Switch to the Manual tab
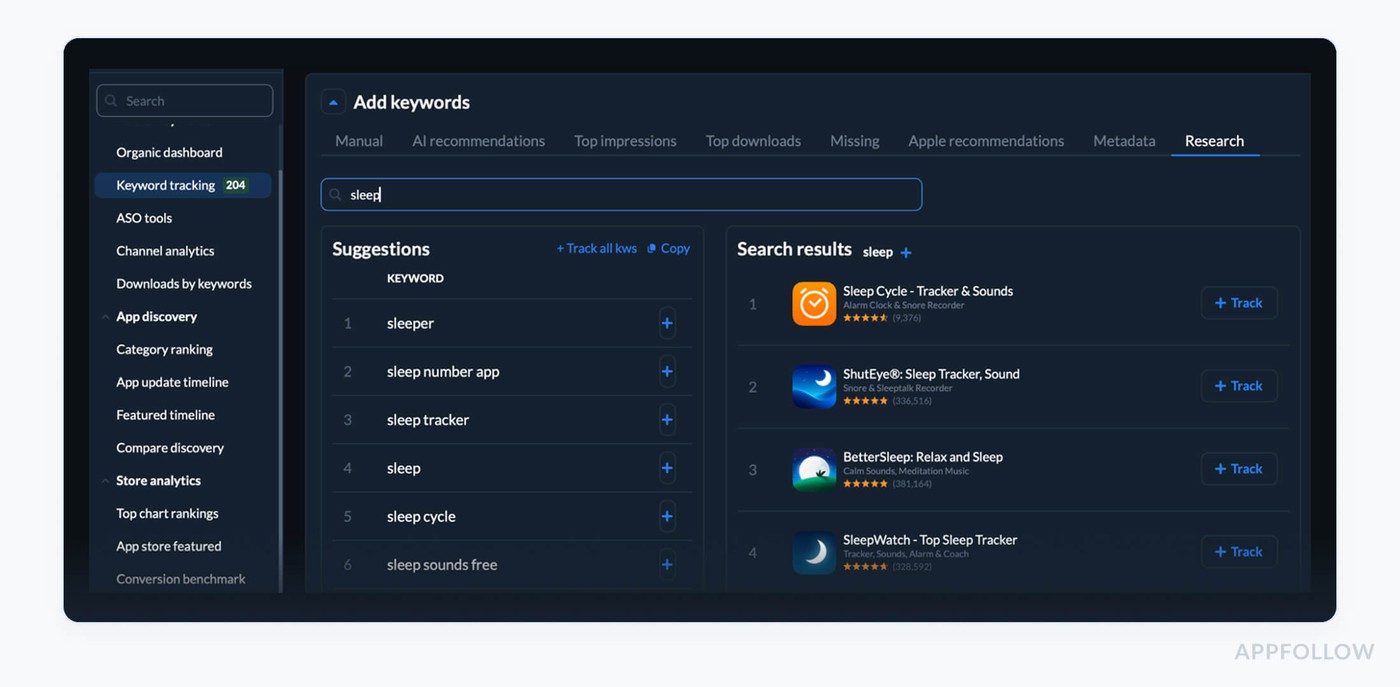Image resolution: width=1400 pixels, height=687 pixels. (358, 140)
